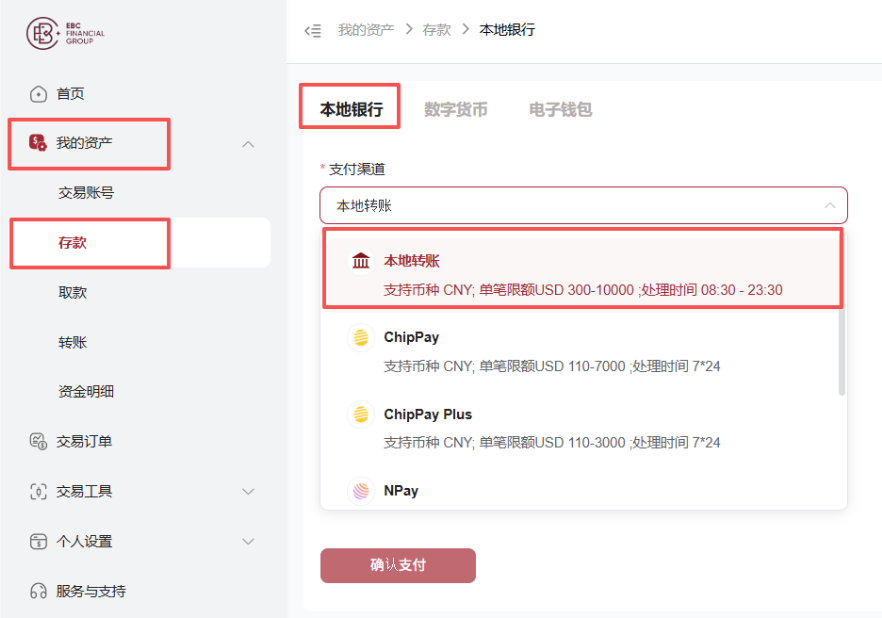Open 服务与支持 in the sidebar
882x618 pixels.
pos(91,591)
